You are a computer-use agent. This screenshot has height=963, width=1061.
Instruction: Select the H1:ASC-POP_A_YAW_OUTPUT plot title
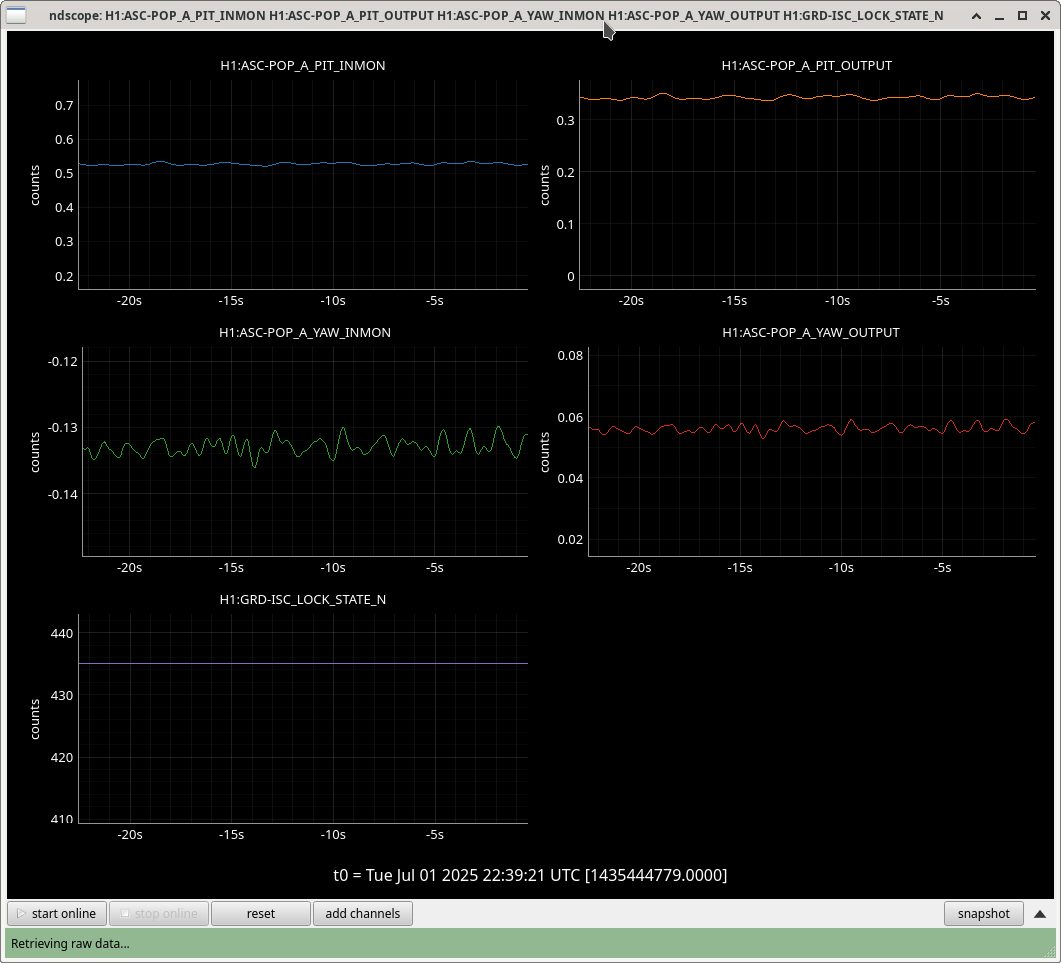(811, 332)
